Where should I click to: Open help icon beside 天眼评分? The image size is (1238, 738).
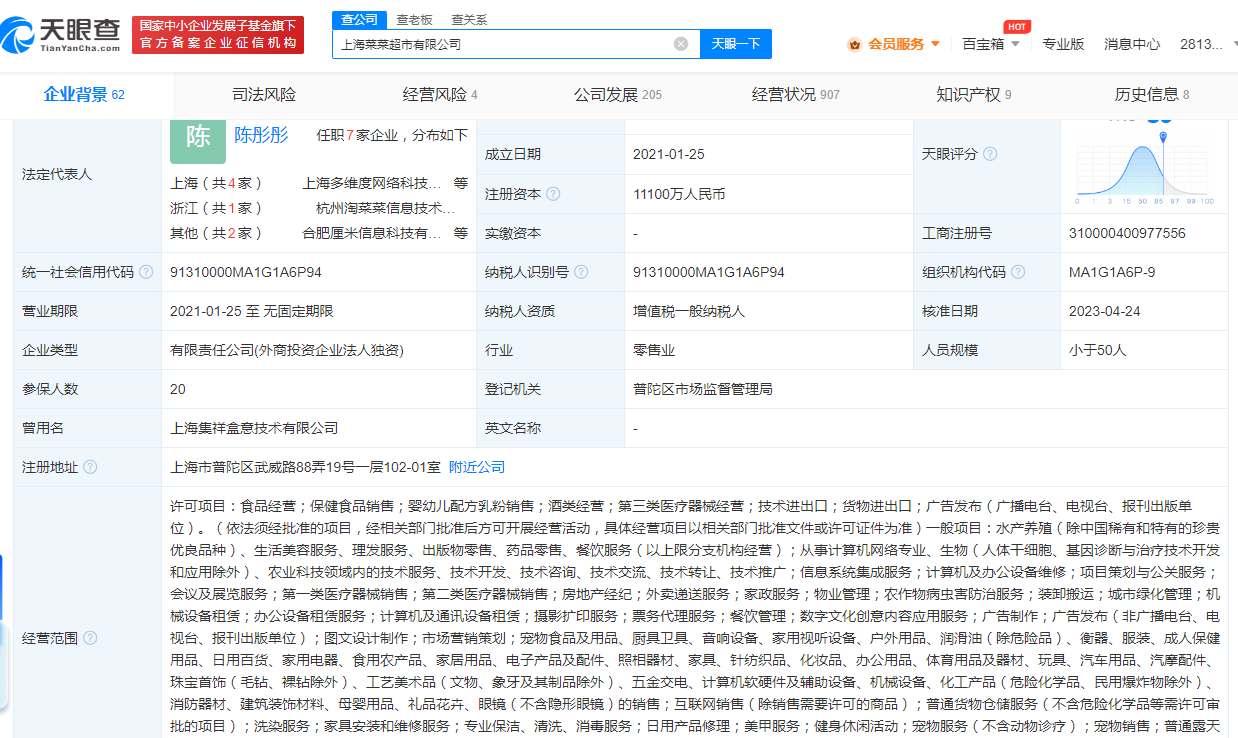click(990, 154)
